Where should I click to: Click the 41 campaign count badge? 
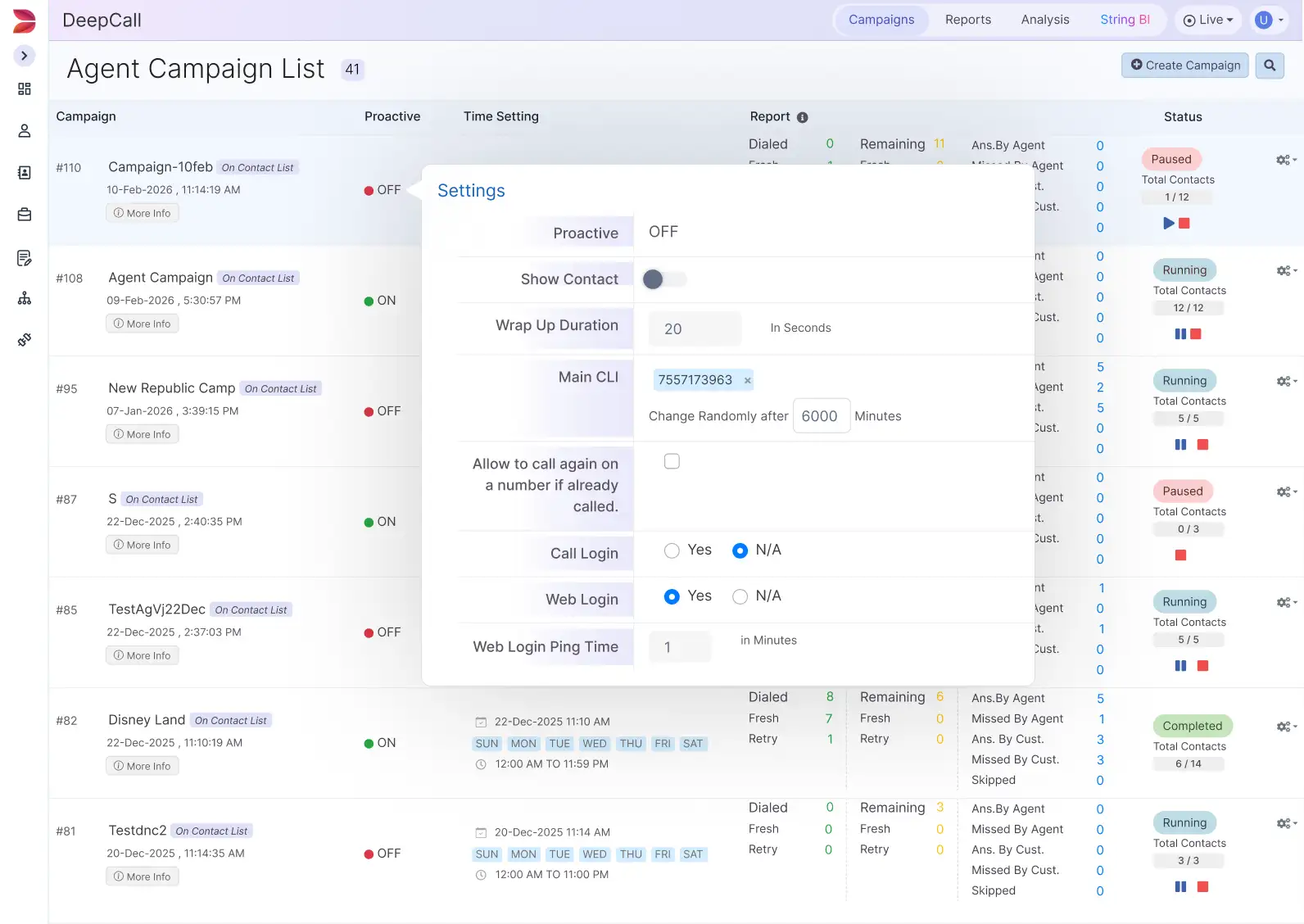click(352, 70)
